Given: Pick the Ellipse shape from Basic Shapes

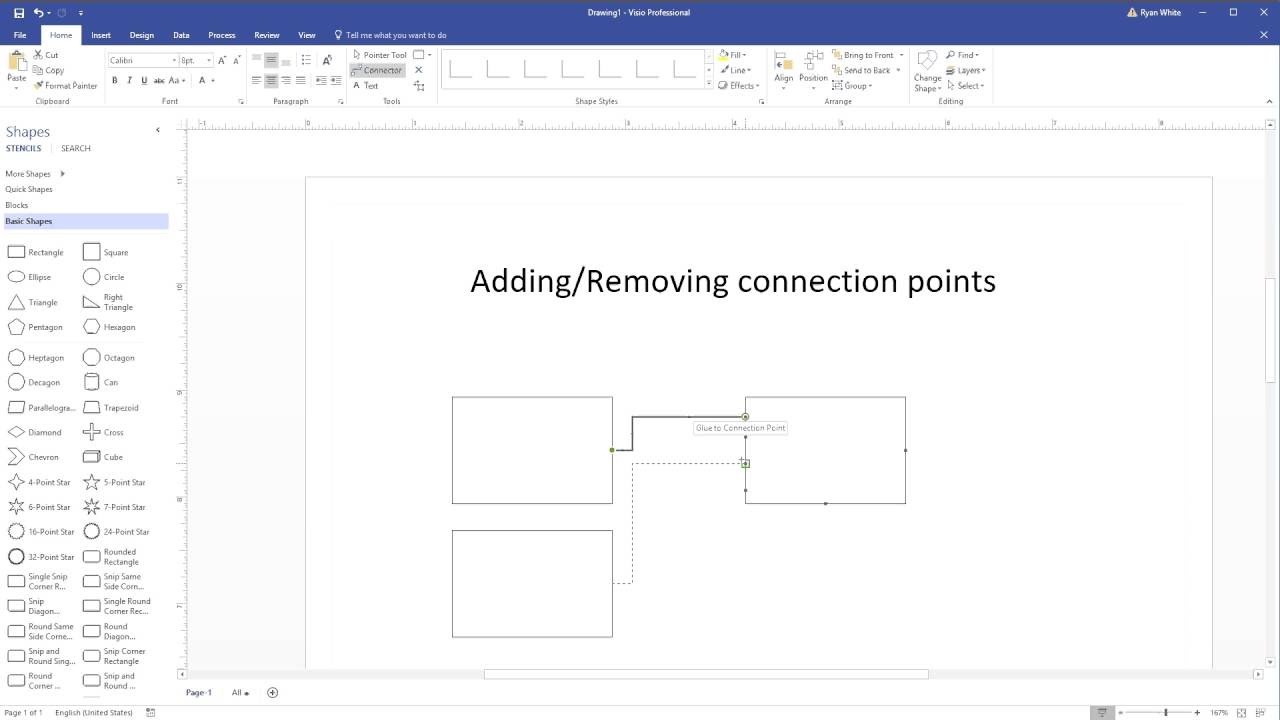Looking at the screenshot, I should point(30,277).
